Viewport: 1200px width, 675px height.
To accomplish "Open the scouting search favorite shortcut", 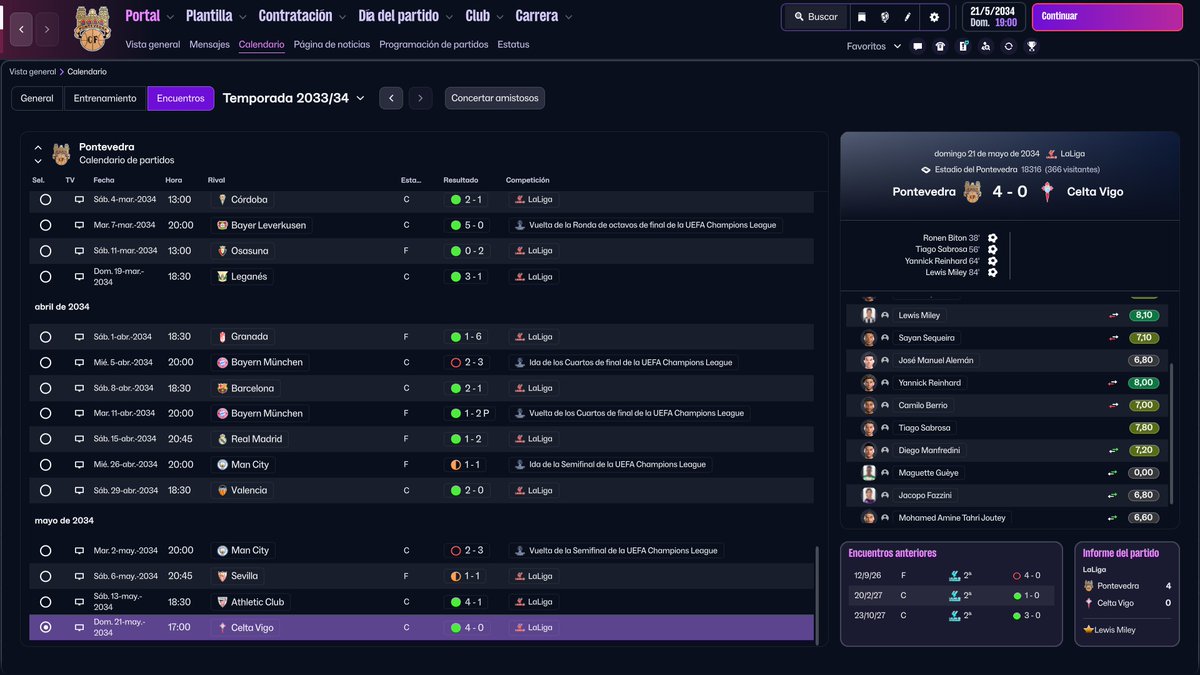I will (x=986, y=46).
